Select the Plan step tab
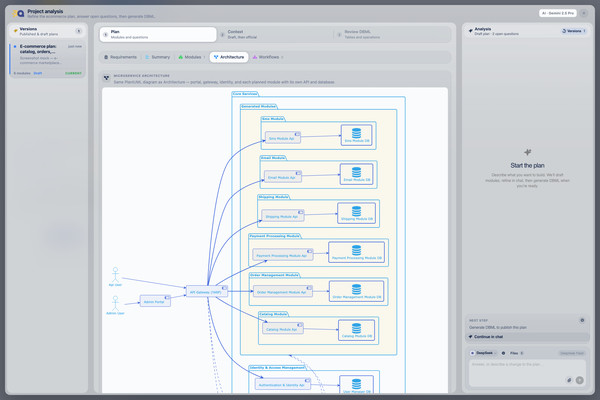 click(158, 34)
